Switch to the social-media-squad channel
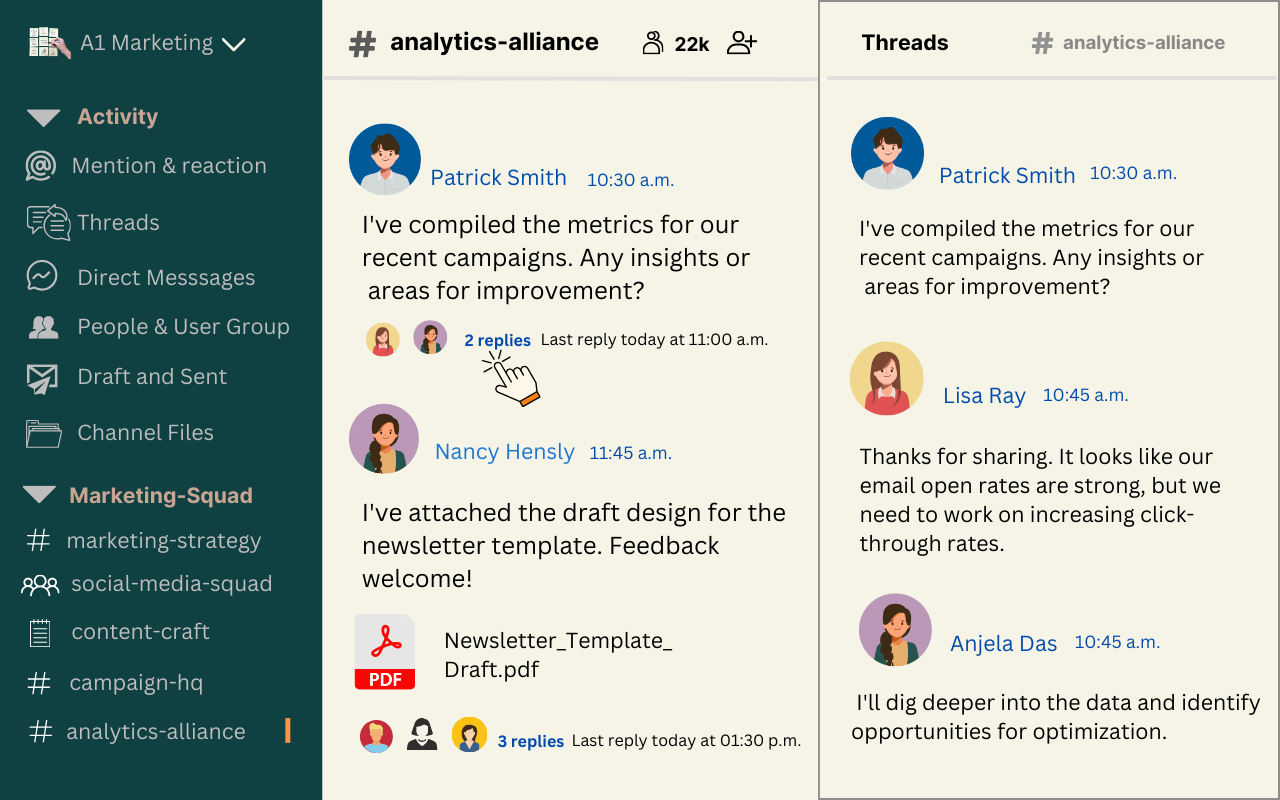The image size is (1280, 800). pyautogui.click(x=171, y=584)
